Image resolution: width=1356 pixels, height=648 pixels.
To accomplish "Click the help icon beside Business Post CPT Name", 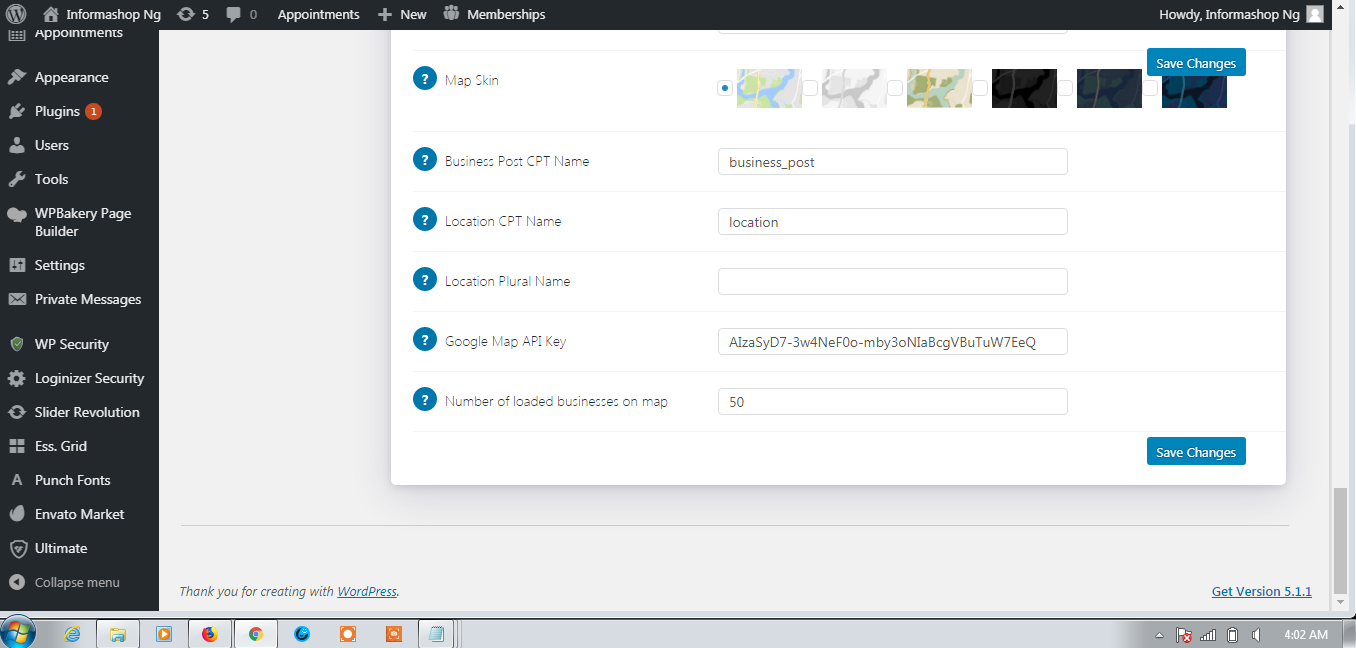I will [424, 158].
